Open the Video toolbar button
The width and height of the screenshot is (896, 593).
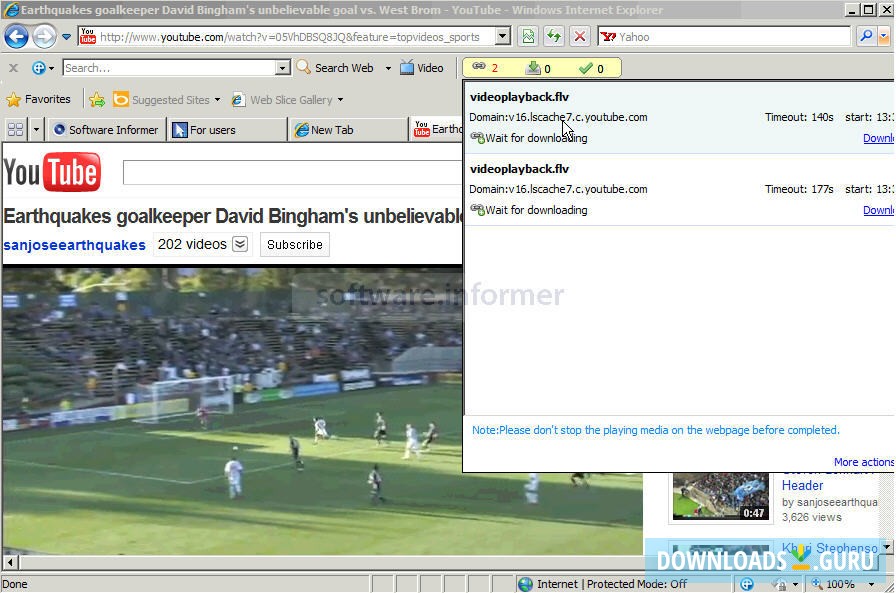tap(422, 67)
